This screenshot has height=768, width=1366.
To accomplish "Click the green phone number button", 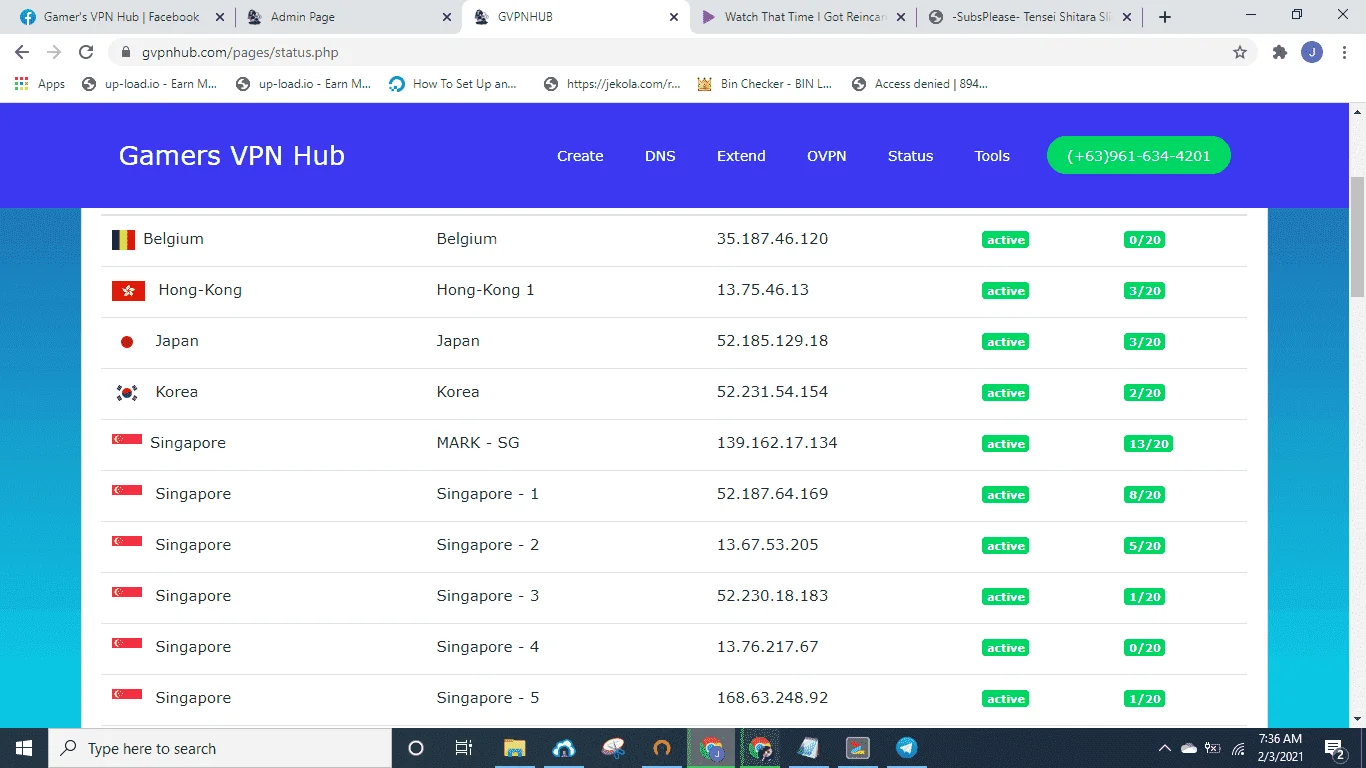I will pos(1139,155).
